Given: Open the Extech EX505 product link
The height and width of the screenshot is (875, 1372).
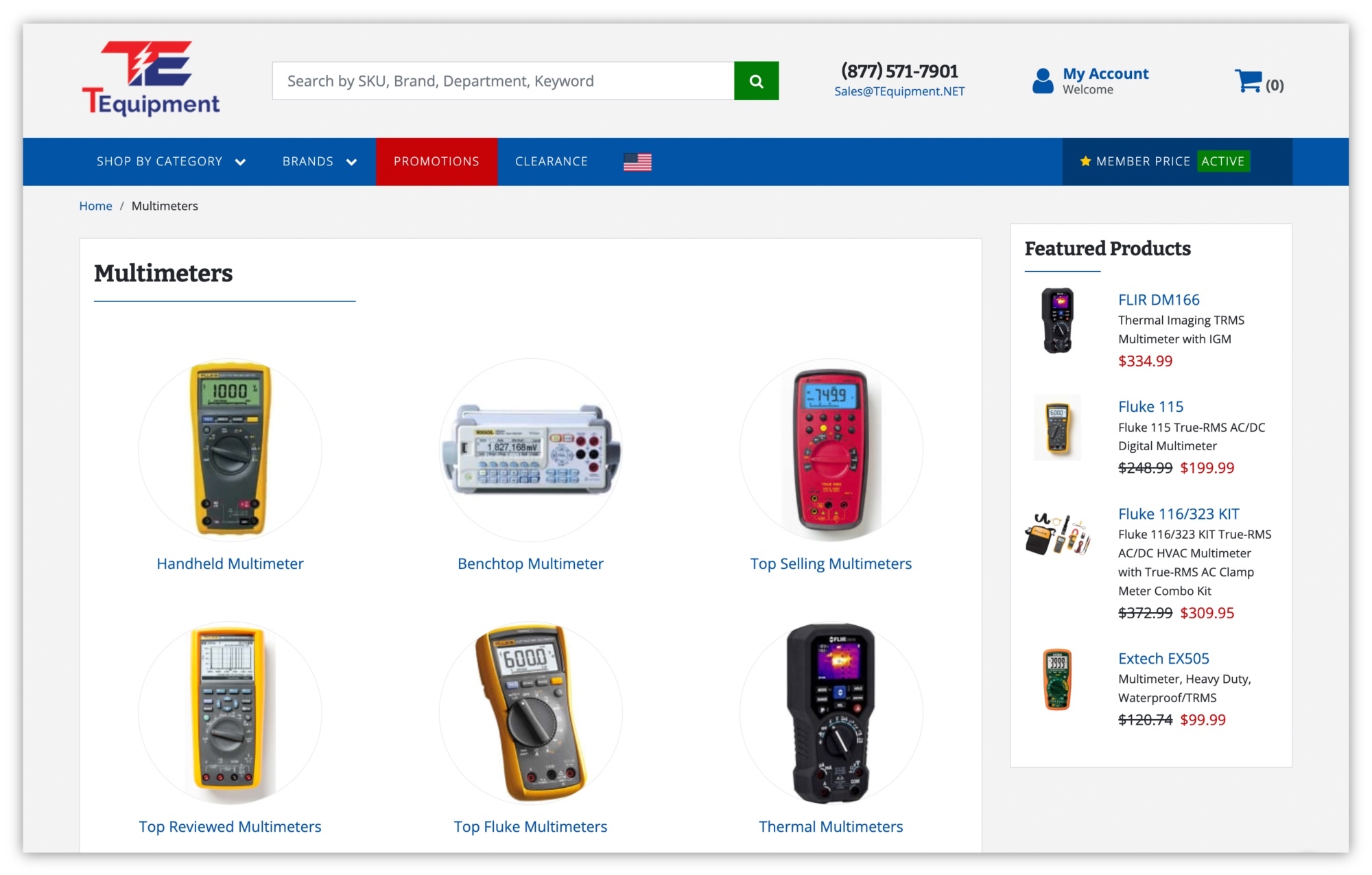Looking at the screenshot, I should [1163, 658].
